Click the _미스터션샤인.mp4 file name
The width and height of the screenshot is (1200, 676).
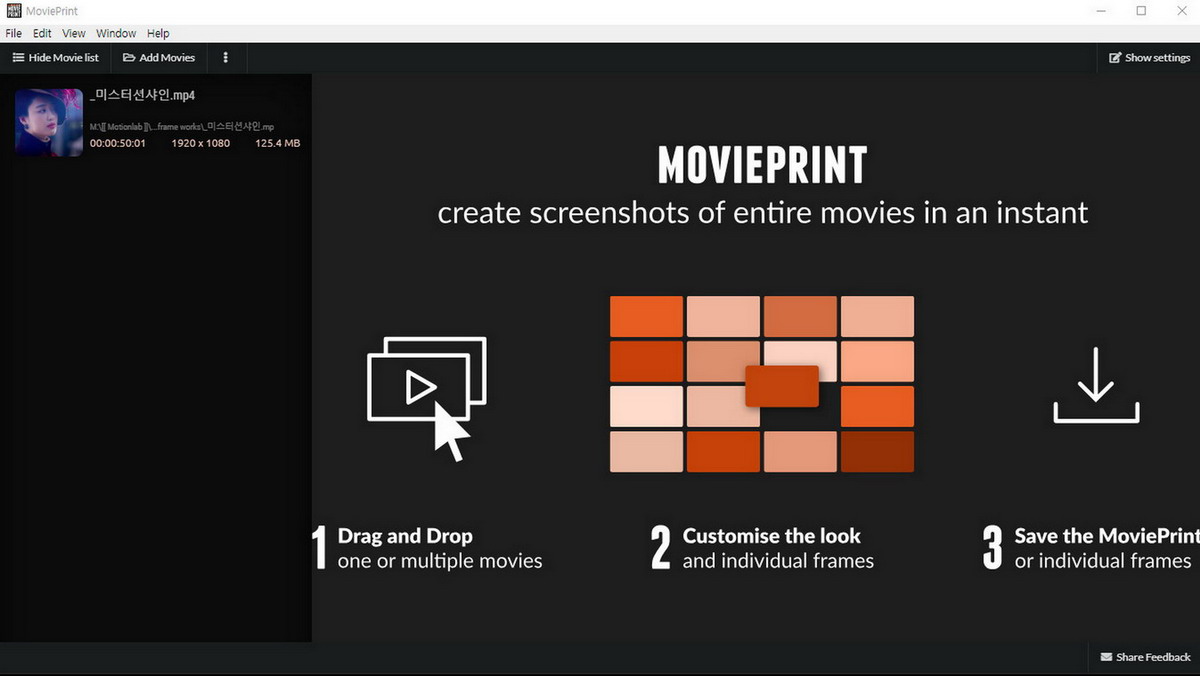click(x=142, y=96)
